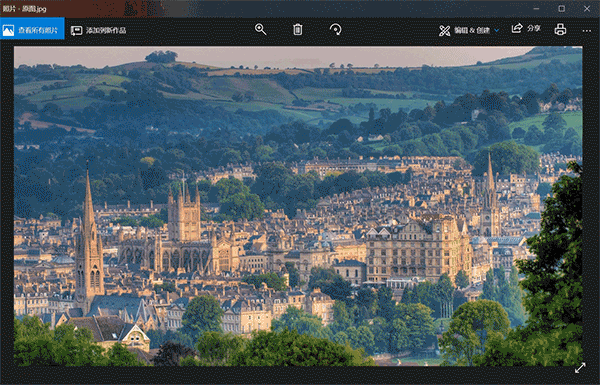Rotate the photo using rotate icon
600x385 pixels.
coord(336,29)
